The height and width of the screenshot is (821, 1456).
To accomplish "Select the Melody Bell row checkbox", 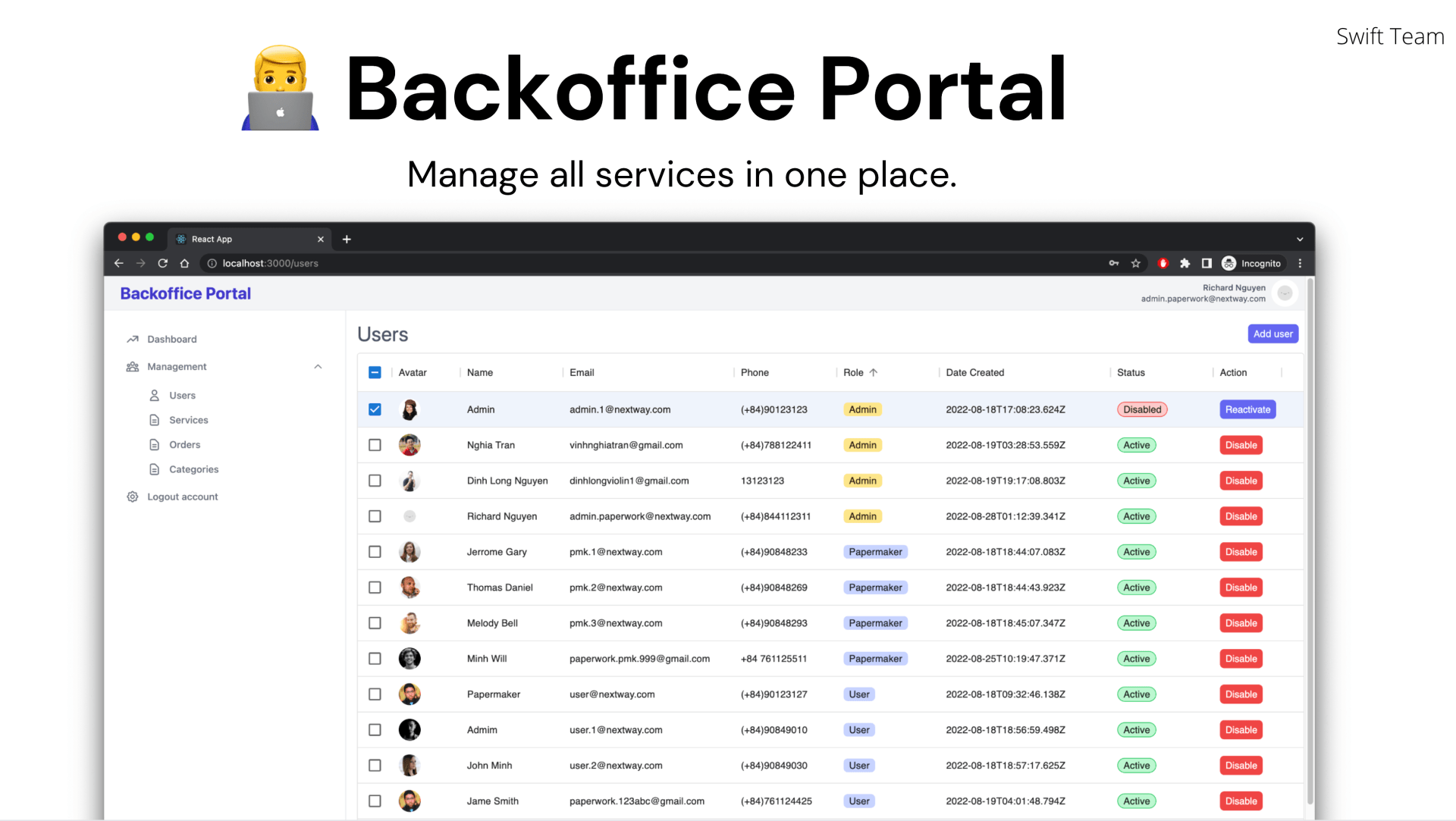I will click(x=375, y=623).
